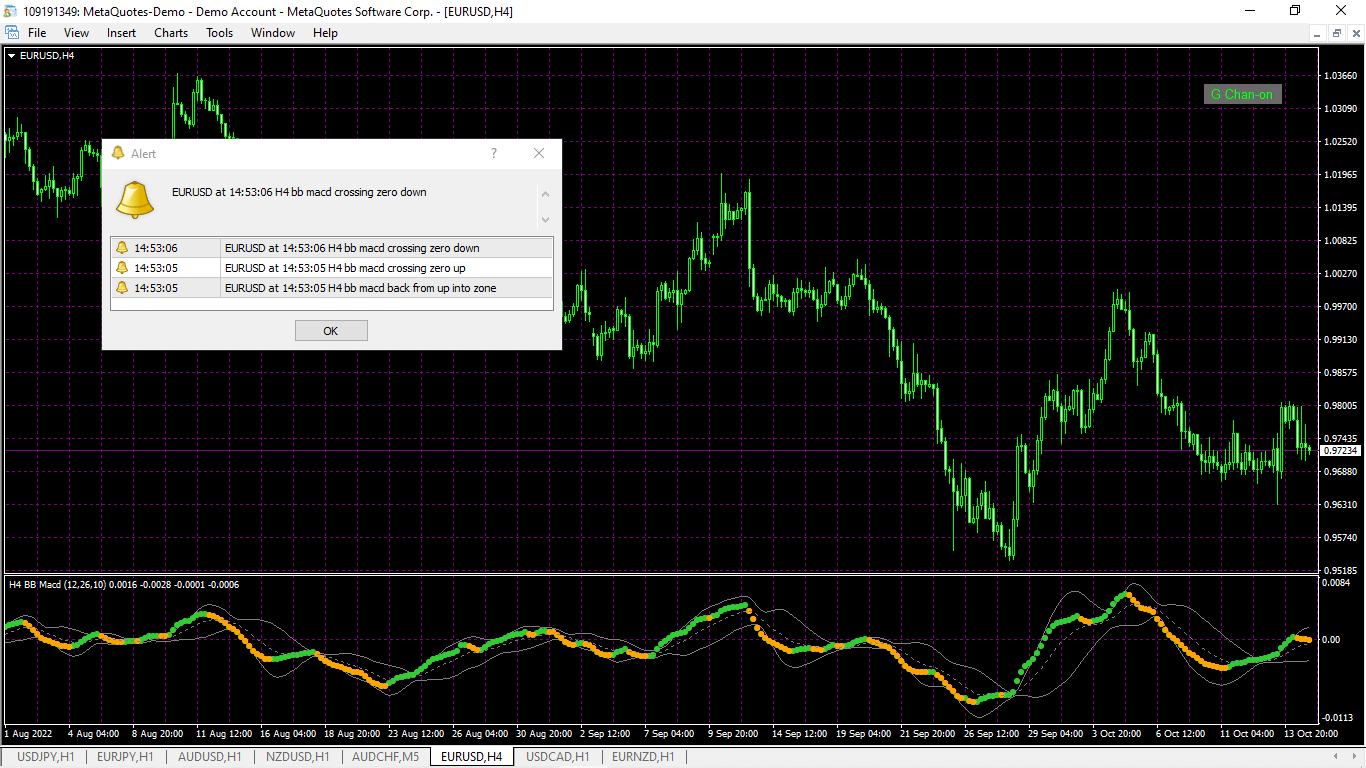
Task: Click the 0.0084 value on indicator scale
Action: (1337, 583)
